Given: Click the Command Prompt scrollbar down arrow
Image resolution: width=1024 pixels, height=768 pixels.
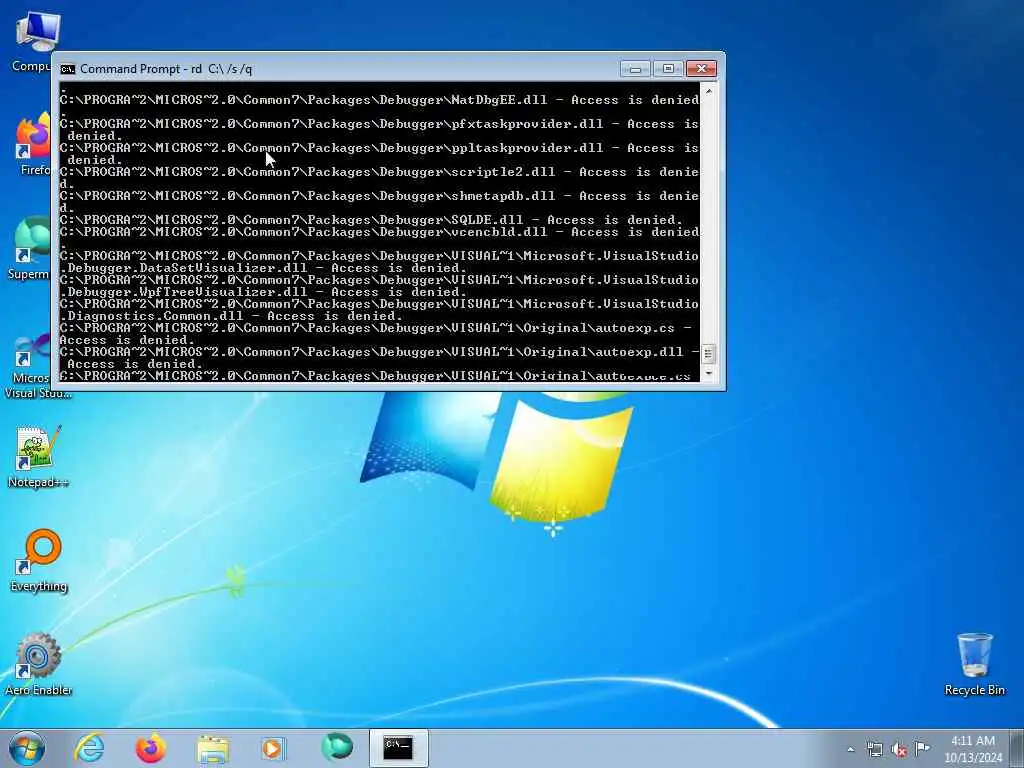Looking at the screenshot, I should click(709, 373).
